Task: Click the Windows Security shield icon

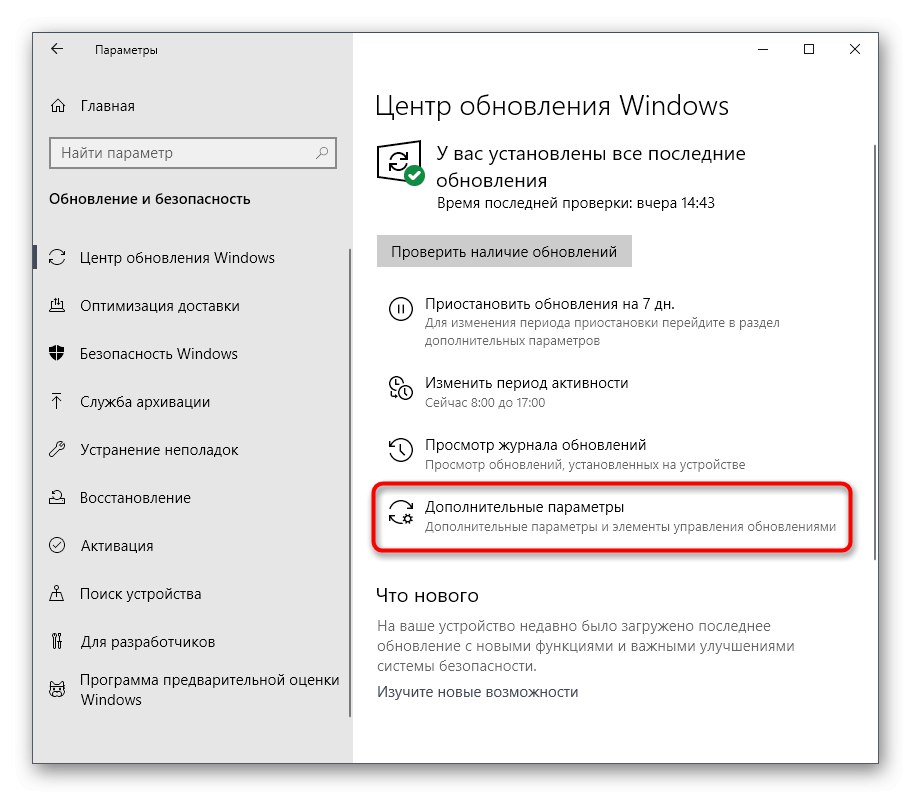Action: pyautogui.click(x=59, y=353)
